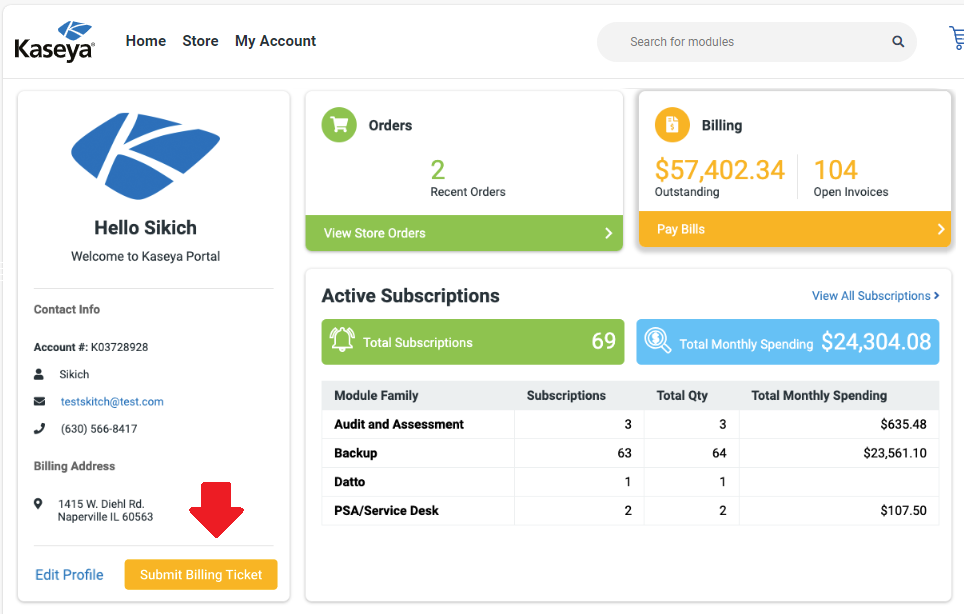Click the shopping cart icon
Image resolution: width=964 pixels, height=614 pixels.
[x=956, y=39]
